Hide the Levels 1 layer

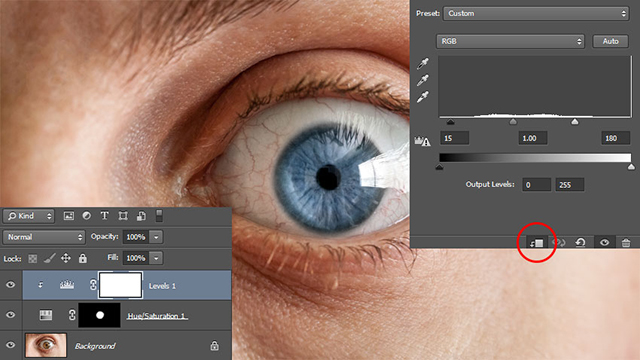tap(11, 285)
